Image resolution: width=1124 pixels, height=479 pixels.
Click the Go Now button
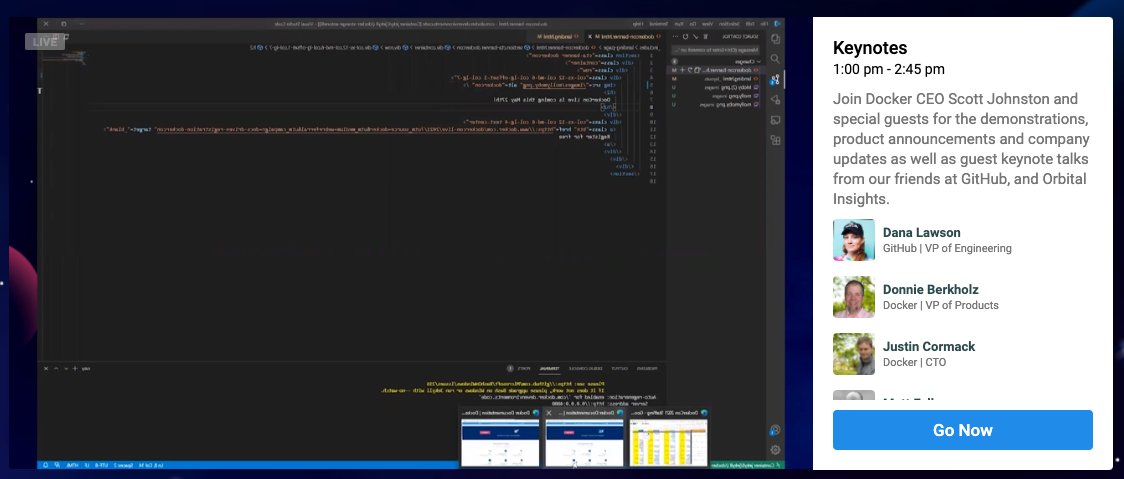(963, 430)
